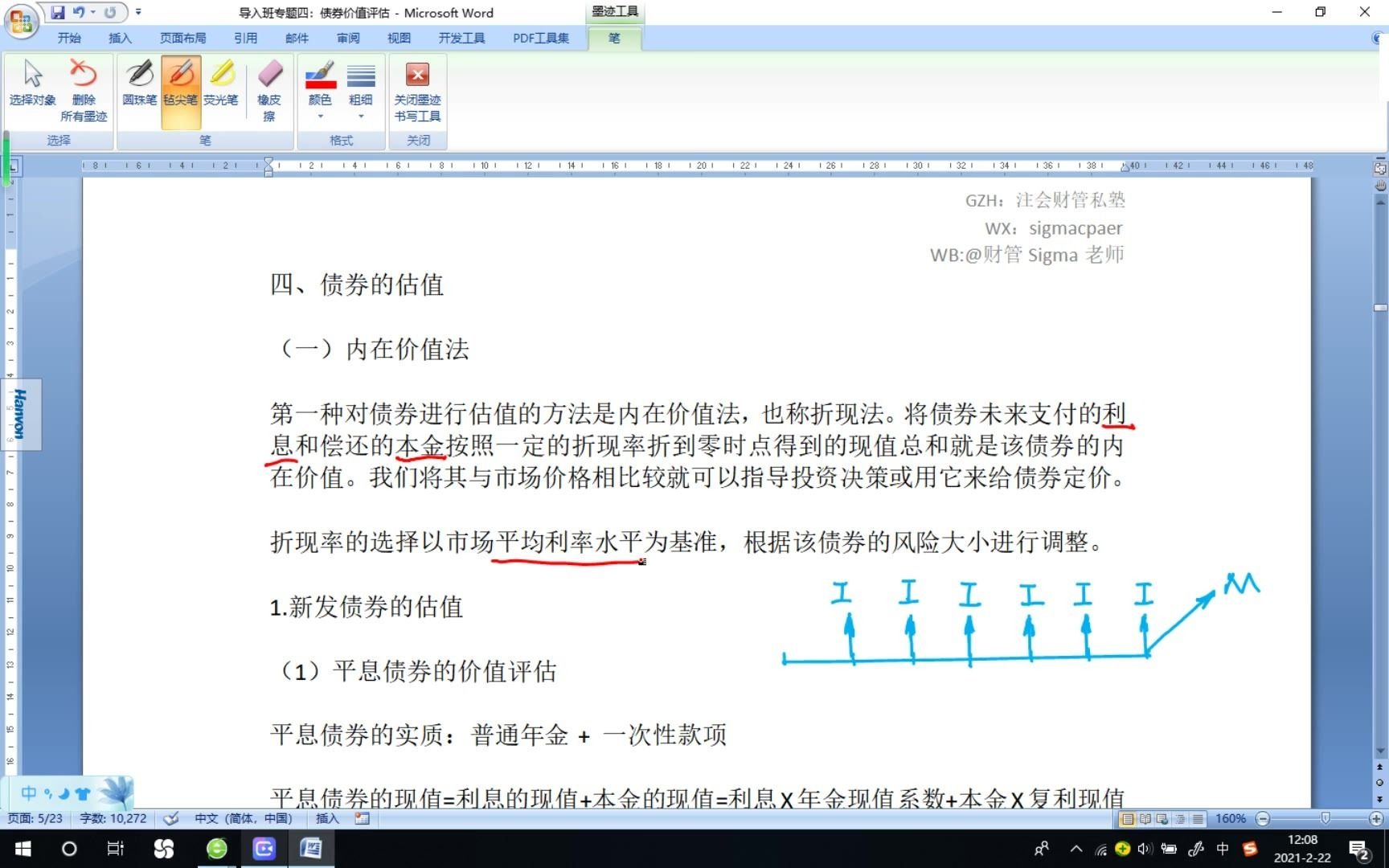
Task: Activate the 橡皮擦 eraser tool
Action: pos(269,90)
